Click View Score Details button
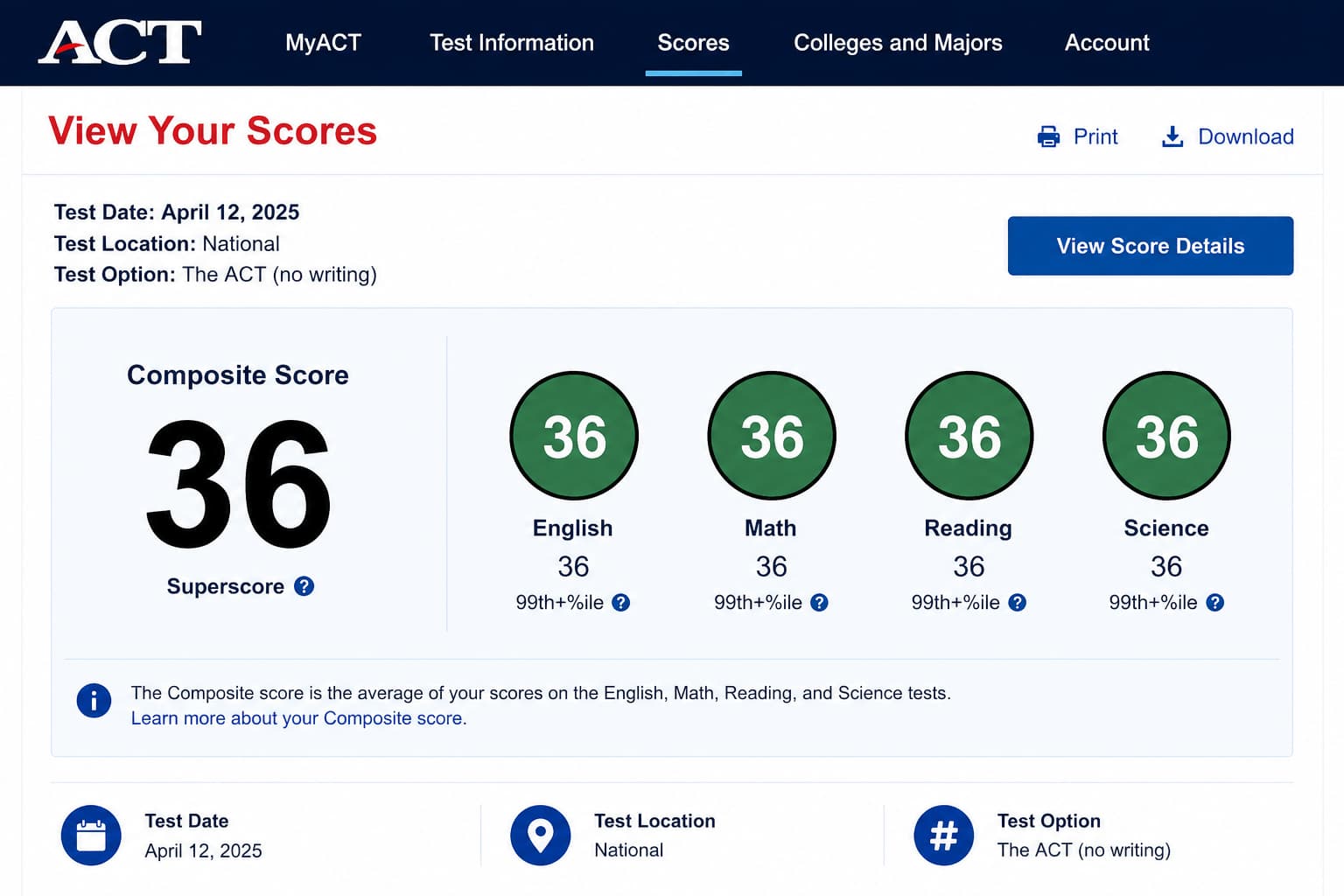This screenshot has height=896, width=1344. (1151, 246)
